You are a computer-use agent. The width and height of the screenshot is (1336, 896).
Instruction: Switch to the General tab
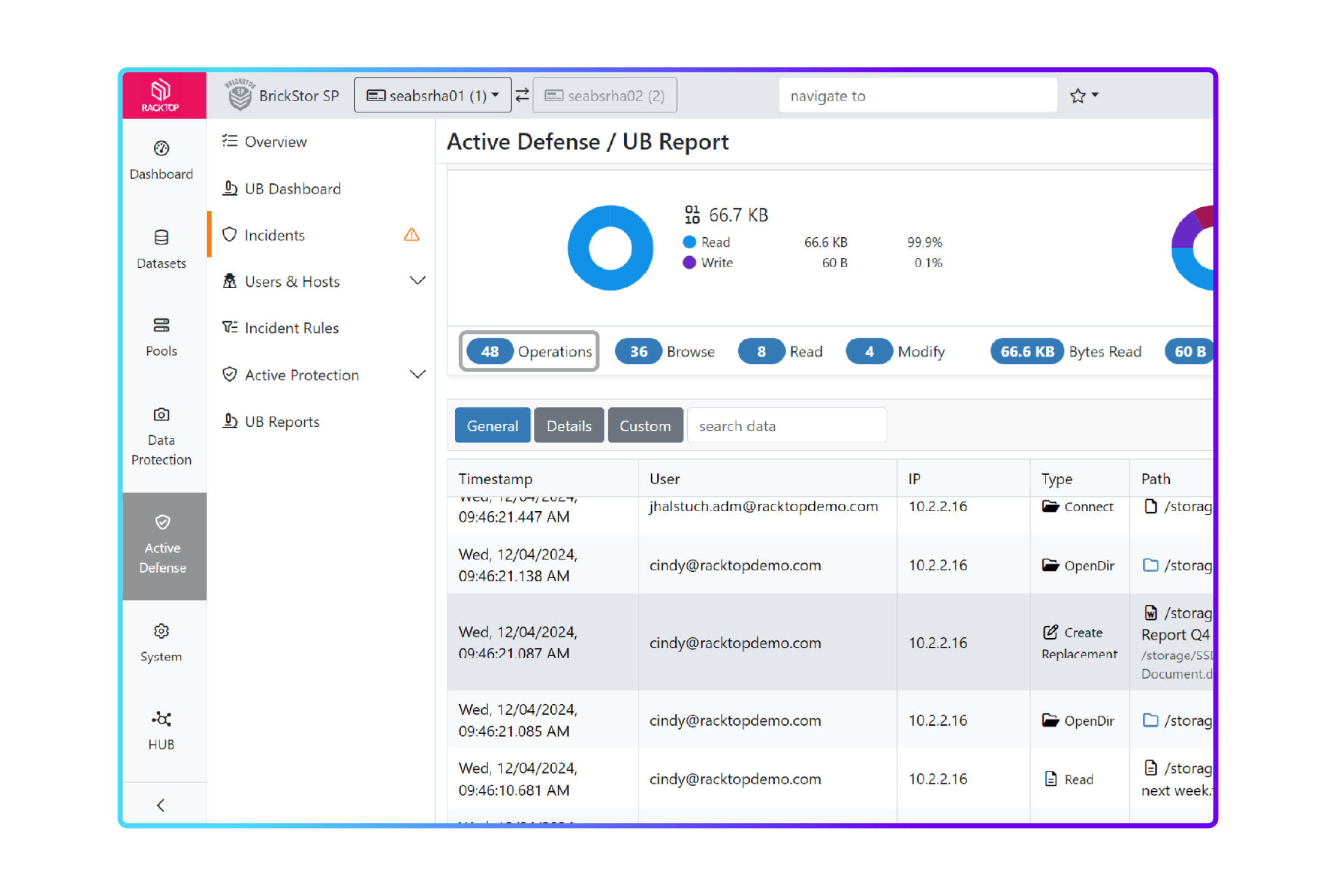click(x=492, y=425)
